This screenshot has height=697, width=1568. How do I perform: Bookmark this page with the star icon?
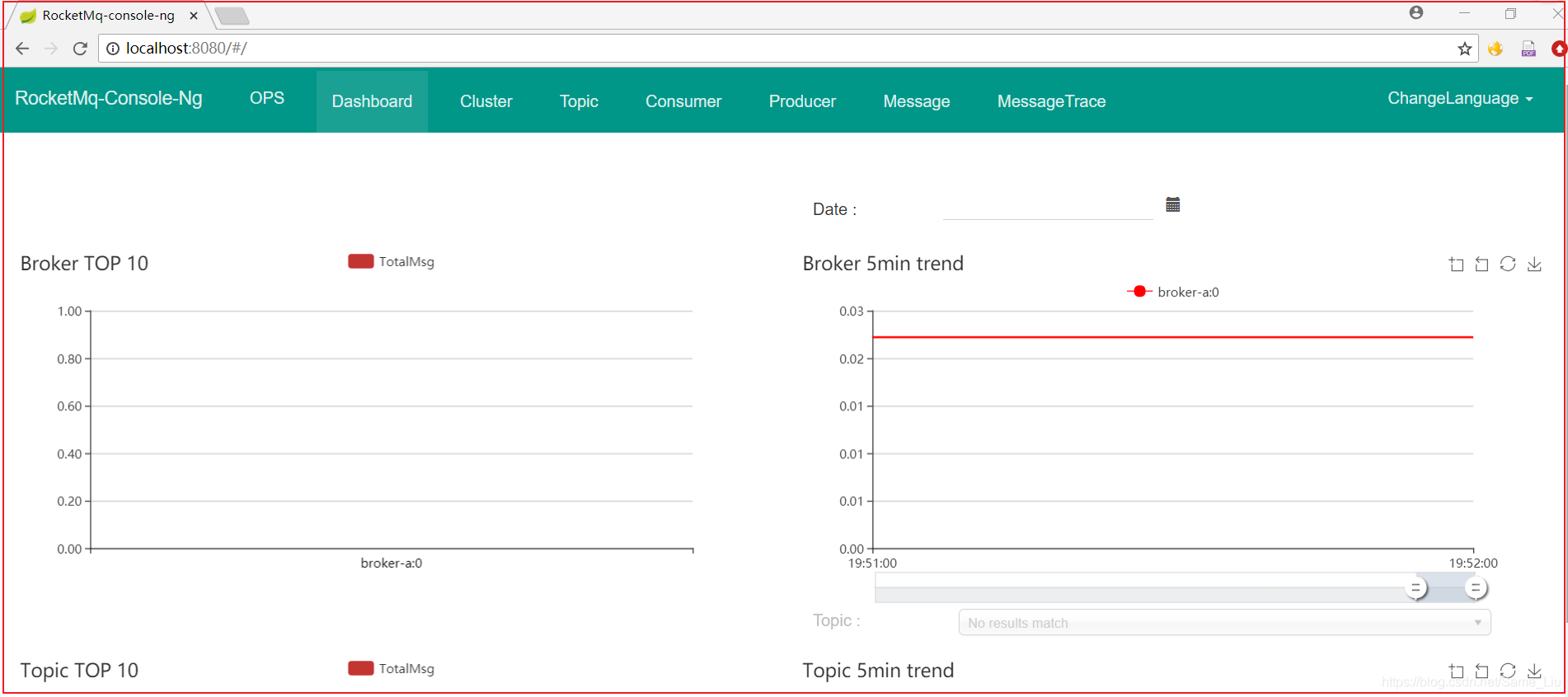(1464, 49)
